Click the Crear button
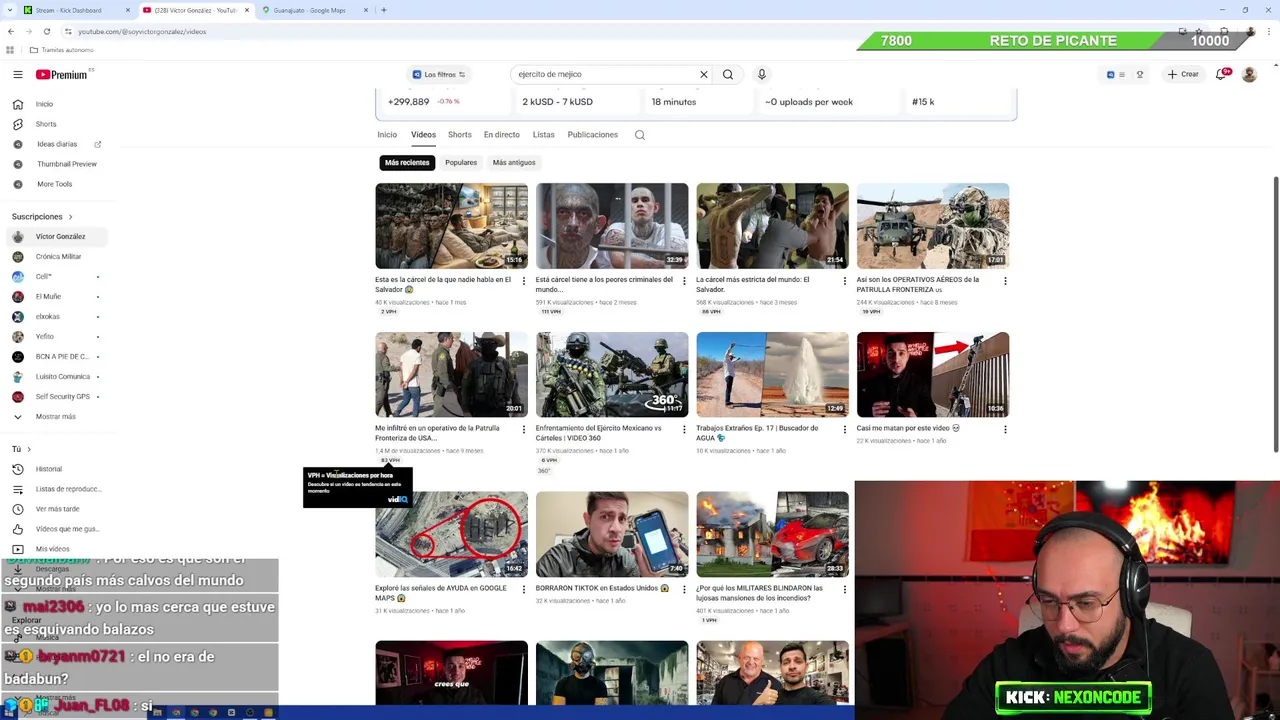This screenshot has height=720, width=1280. tap(1182, 74)
